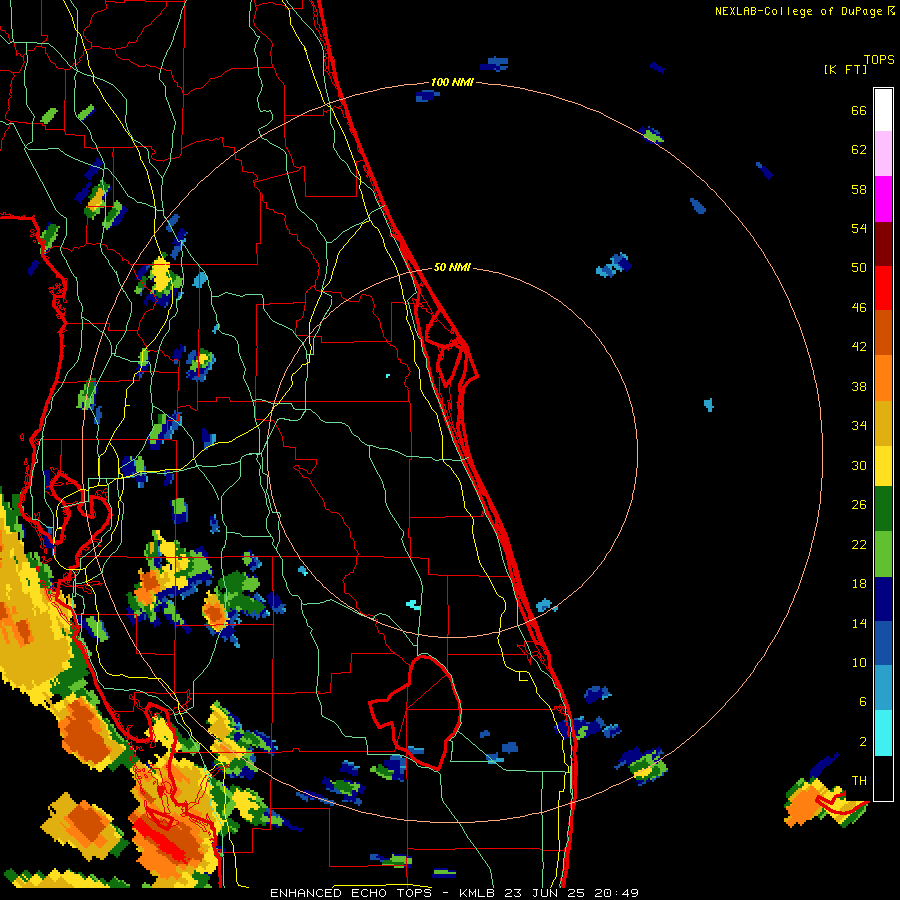
Task: Select the orange 38 kft legend swatch
Action: click(x=883, y=378)
